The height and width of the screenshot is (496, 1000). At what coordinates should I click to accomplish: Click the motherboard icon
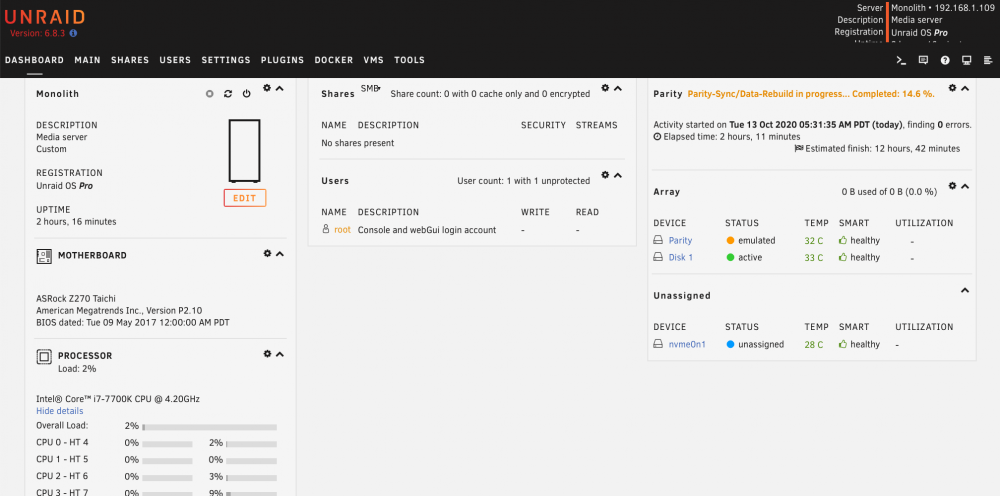coord(44,256)
